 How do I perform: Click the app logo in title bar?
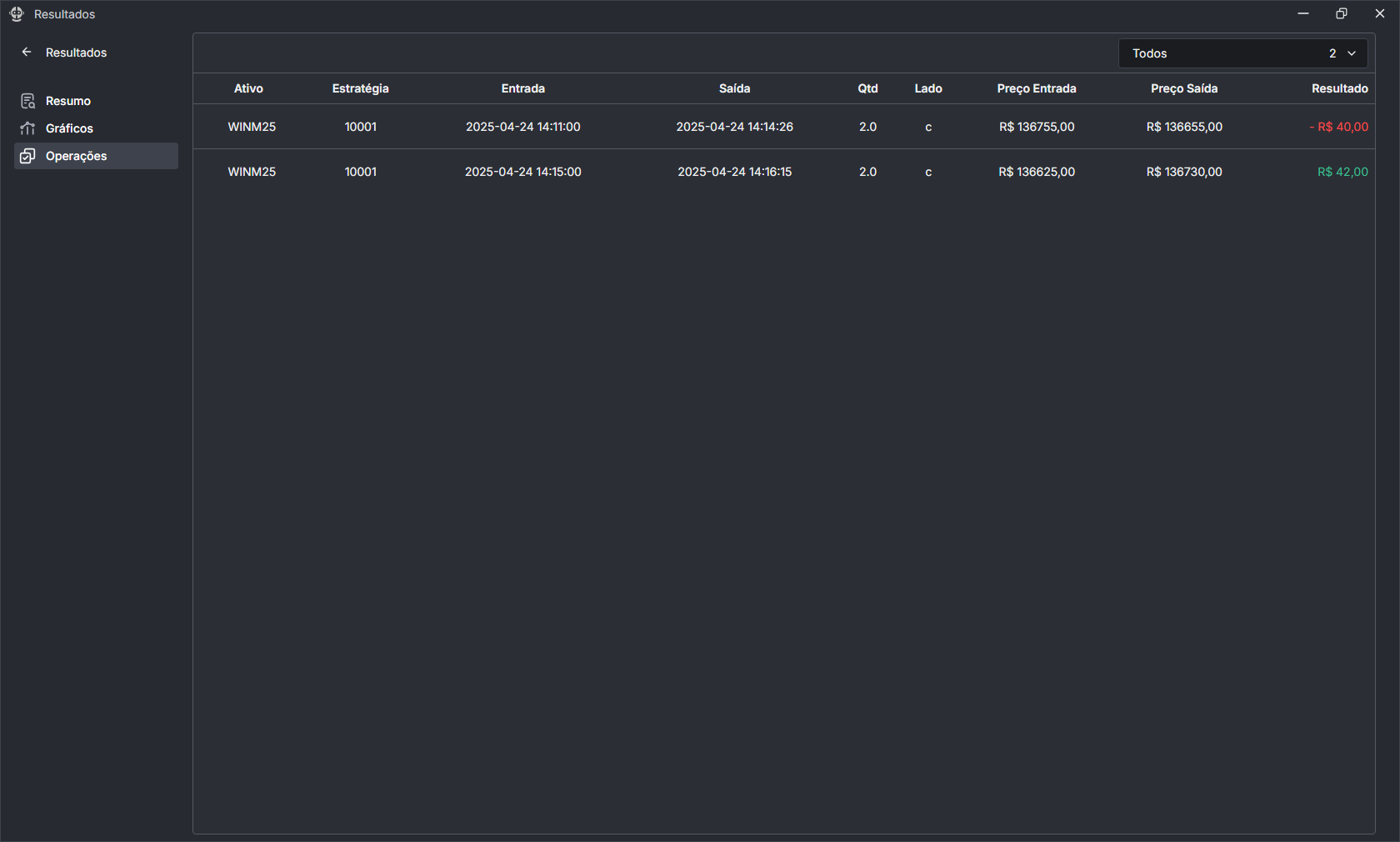[x=17, y=14]
